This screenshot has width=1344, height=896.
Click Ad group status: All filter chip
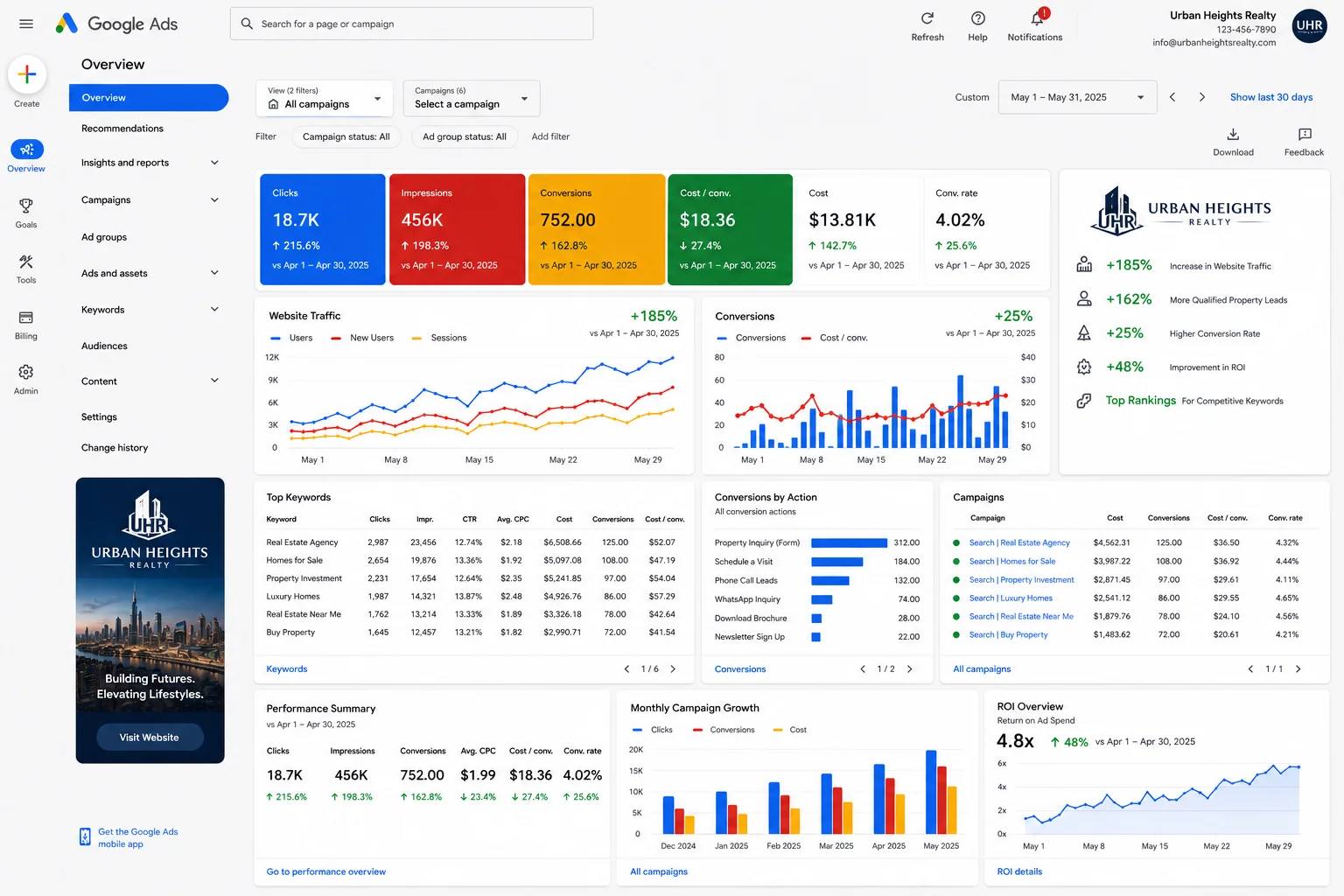(x=465, y=136)
